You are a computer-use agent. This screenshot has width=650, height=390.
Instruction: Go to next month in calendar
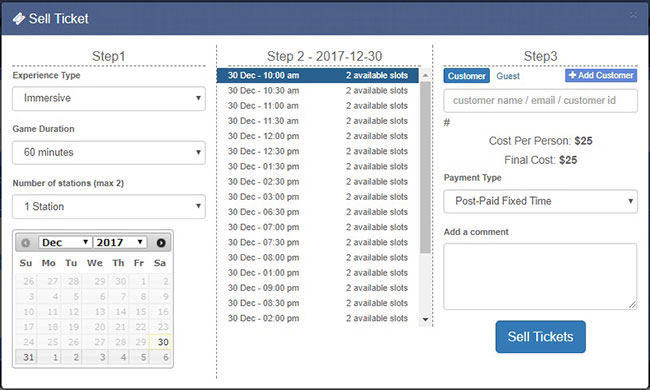161,243
